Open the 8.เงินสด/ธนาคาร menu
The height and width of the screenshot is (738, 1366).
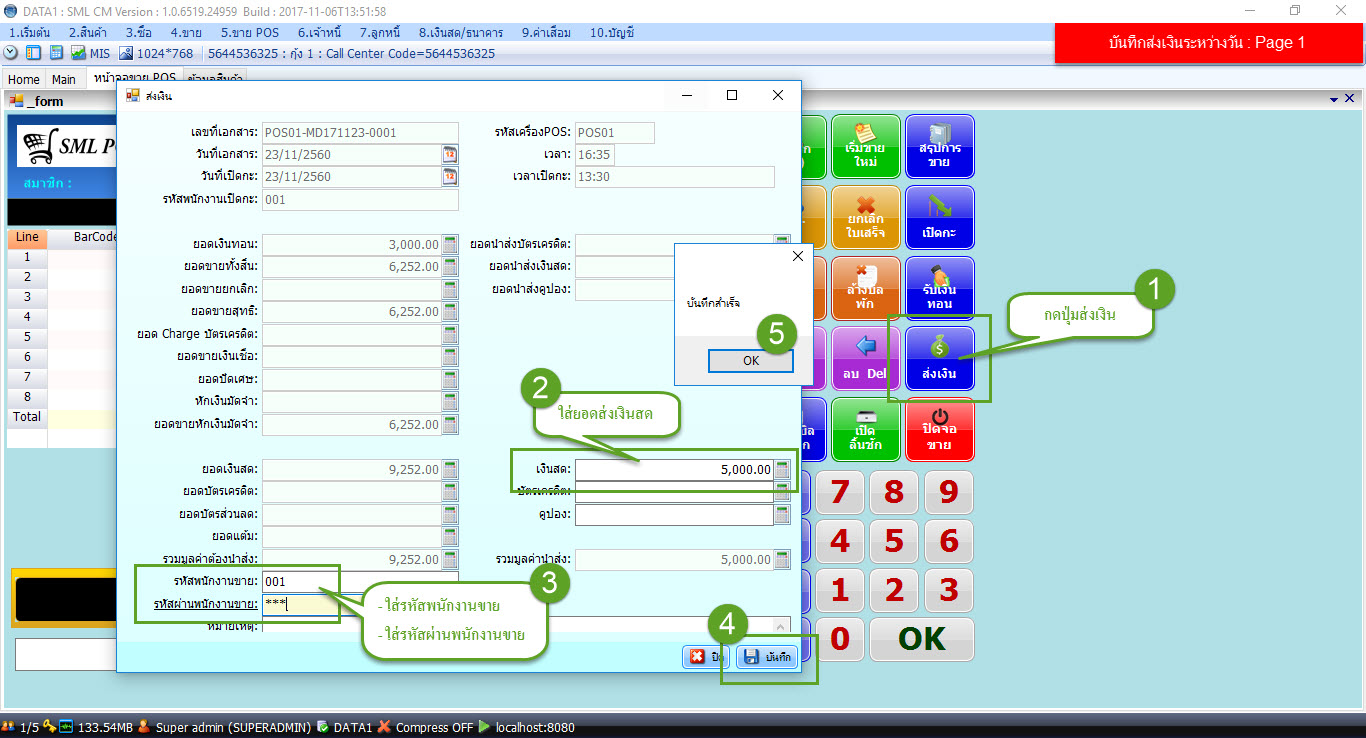(x=460, y=32)
